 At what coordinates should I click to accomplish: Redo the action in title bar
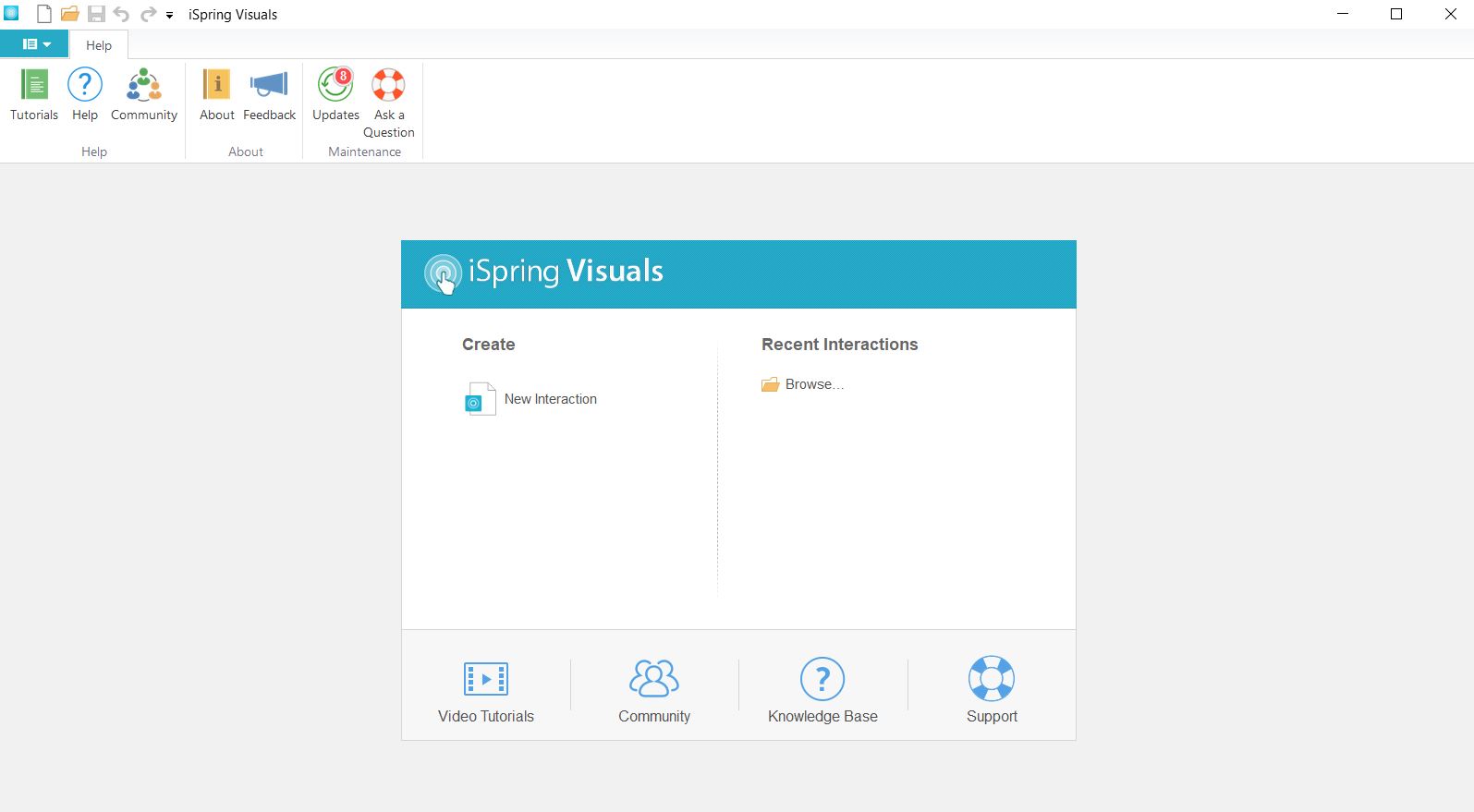(x=148, y=14)
